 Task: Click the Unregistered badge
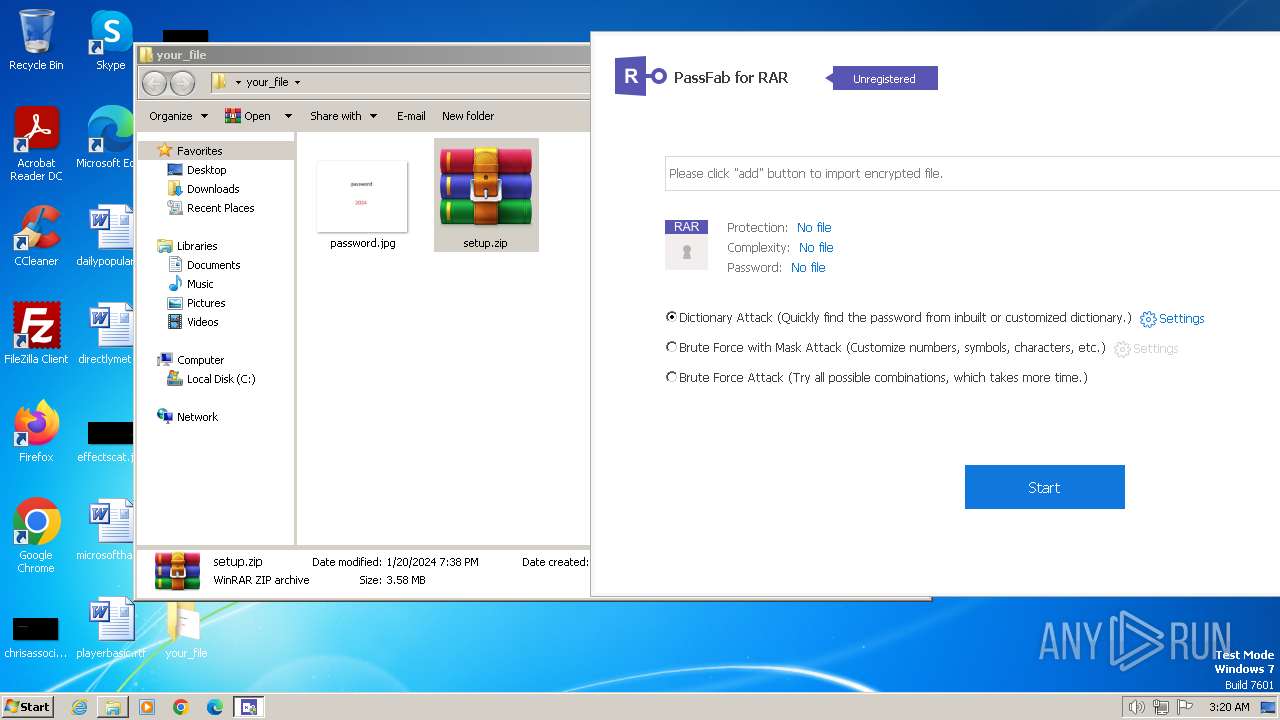[885, 78]
